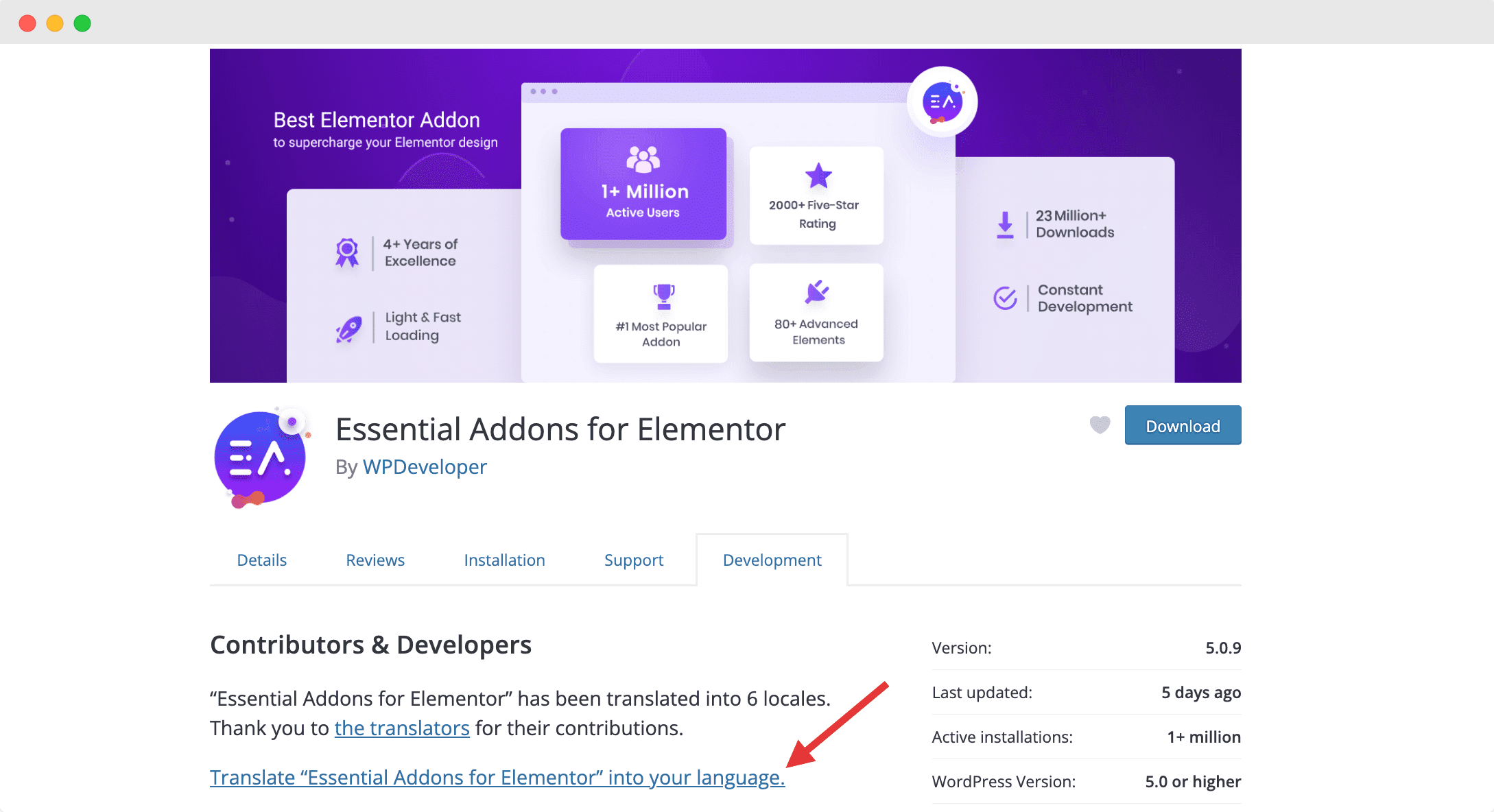The image size is (1494, 812).
Task: Click the 2000+ Five-Star Rating card
Action: pos(816,195)
